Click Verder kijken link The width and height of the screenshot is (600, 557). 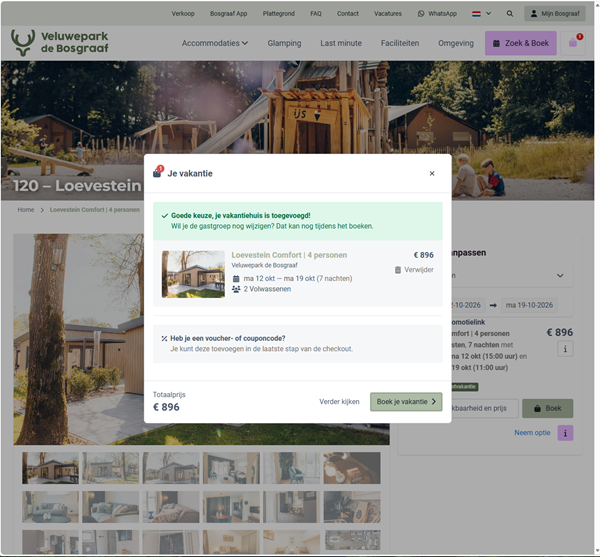pyautogui.click(x=339, y=402)
